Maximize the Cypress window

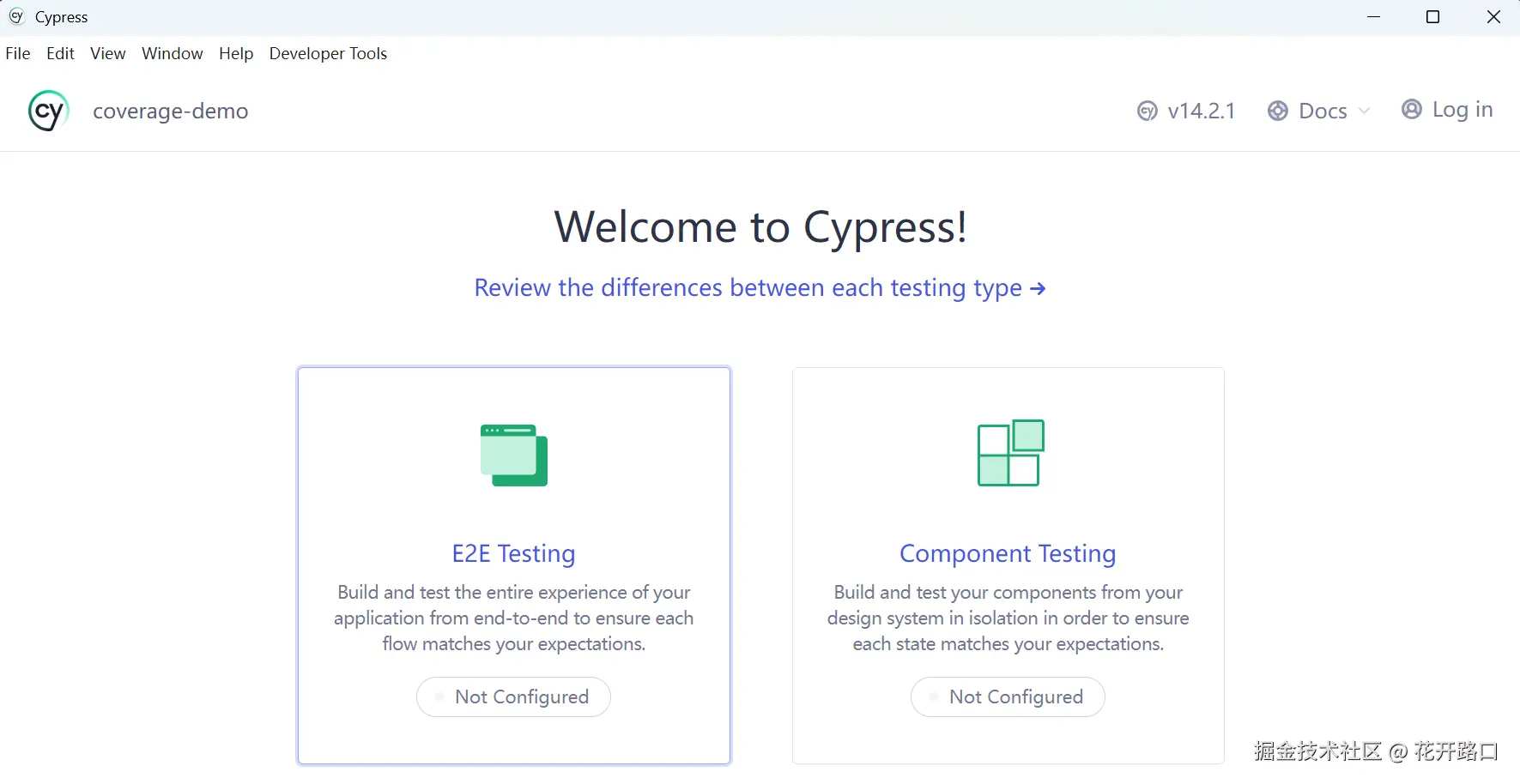tap(1432, 17)
